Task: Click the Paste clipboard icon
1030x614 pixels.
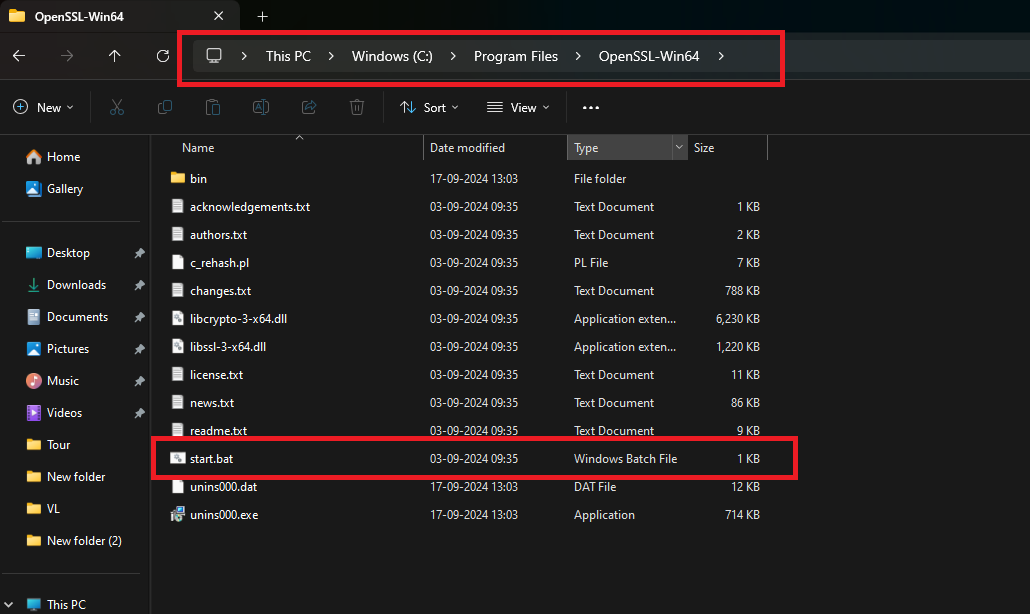Action: click(x=212, y=107)
